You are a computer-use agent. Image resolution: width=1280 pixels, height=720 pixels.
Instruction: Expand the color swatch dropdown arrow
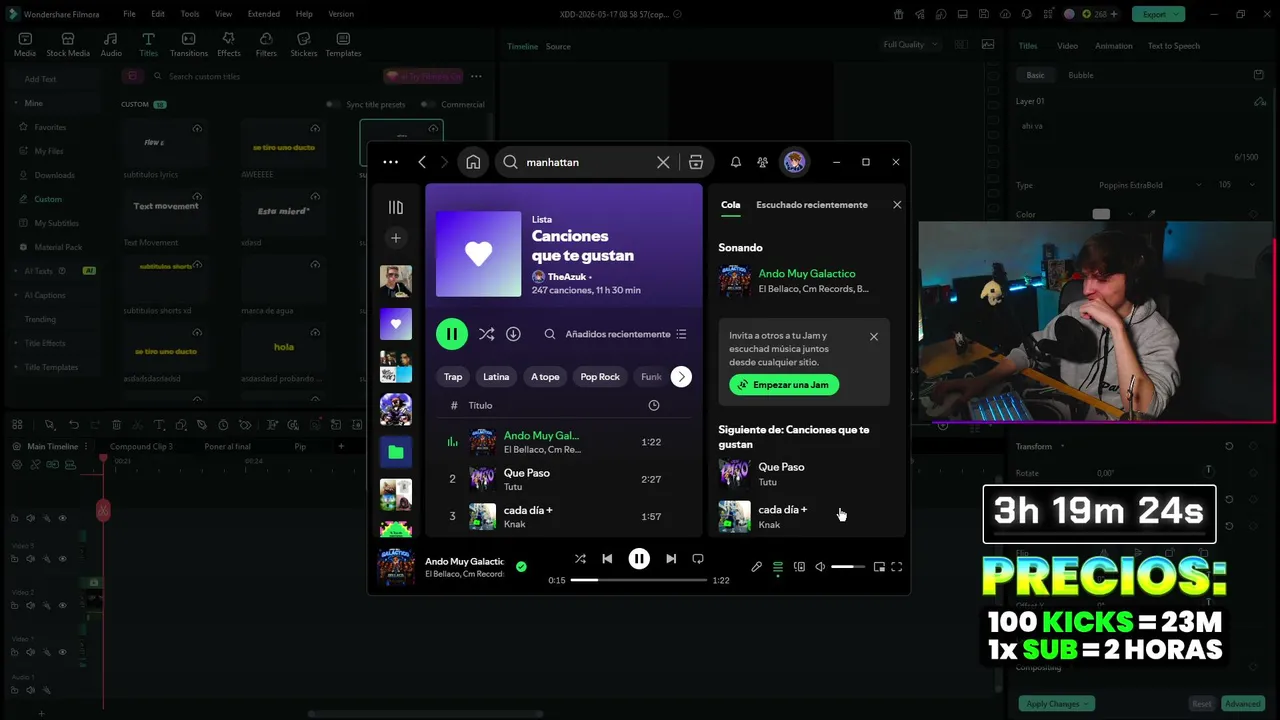(x=1129, y=214)
